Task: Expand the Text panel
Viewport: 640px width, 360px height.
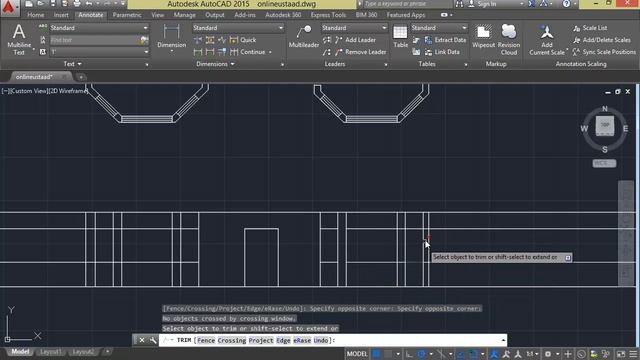Action: click(x=73, y=64)
